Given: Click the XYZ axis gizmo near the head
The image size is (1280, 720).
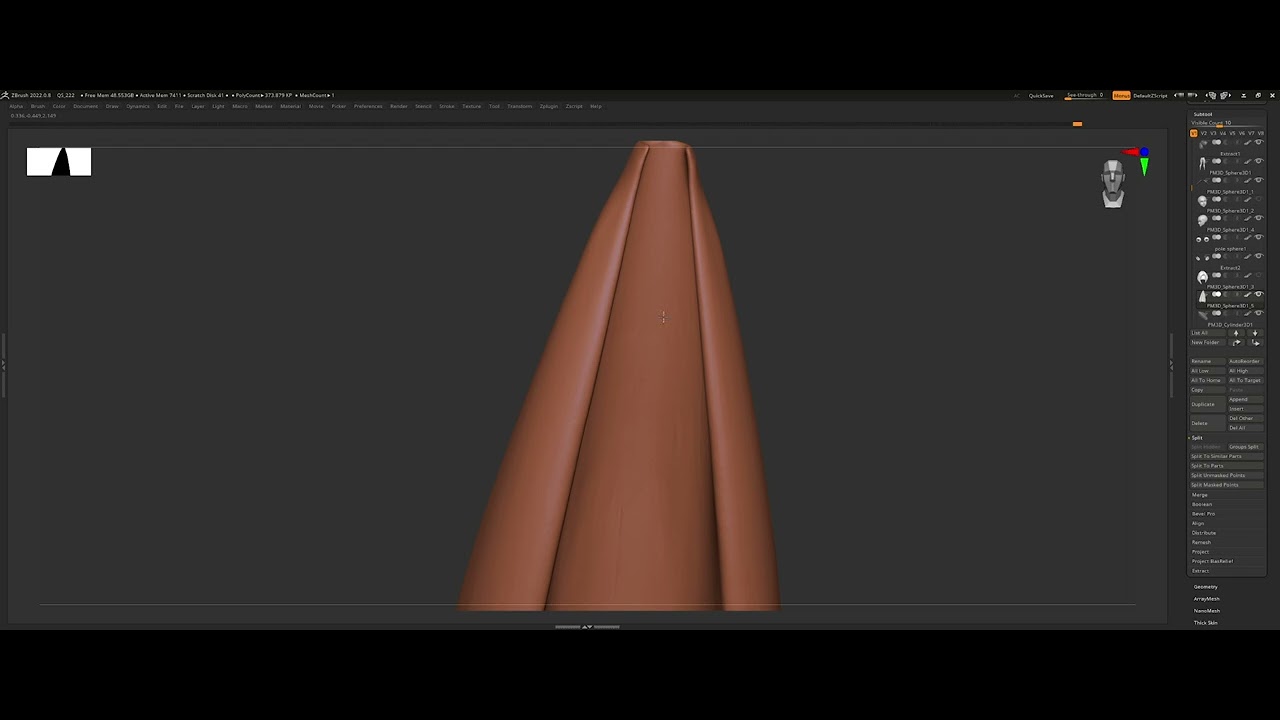Looking at the screenshot, I should [x=1138, y=159].
